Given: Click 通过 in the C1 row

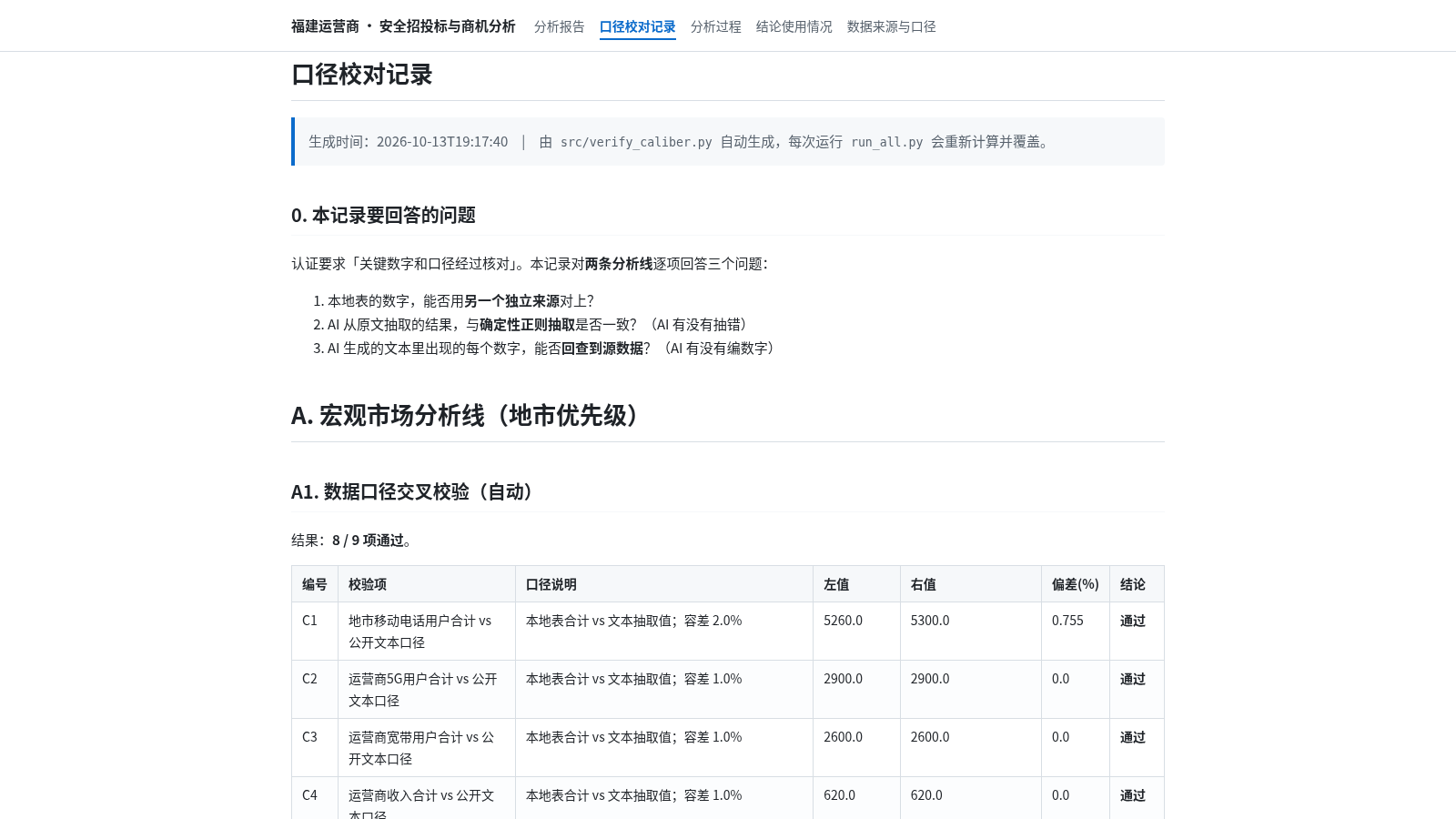Looking at the screenshot, I should point(1133,621).
